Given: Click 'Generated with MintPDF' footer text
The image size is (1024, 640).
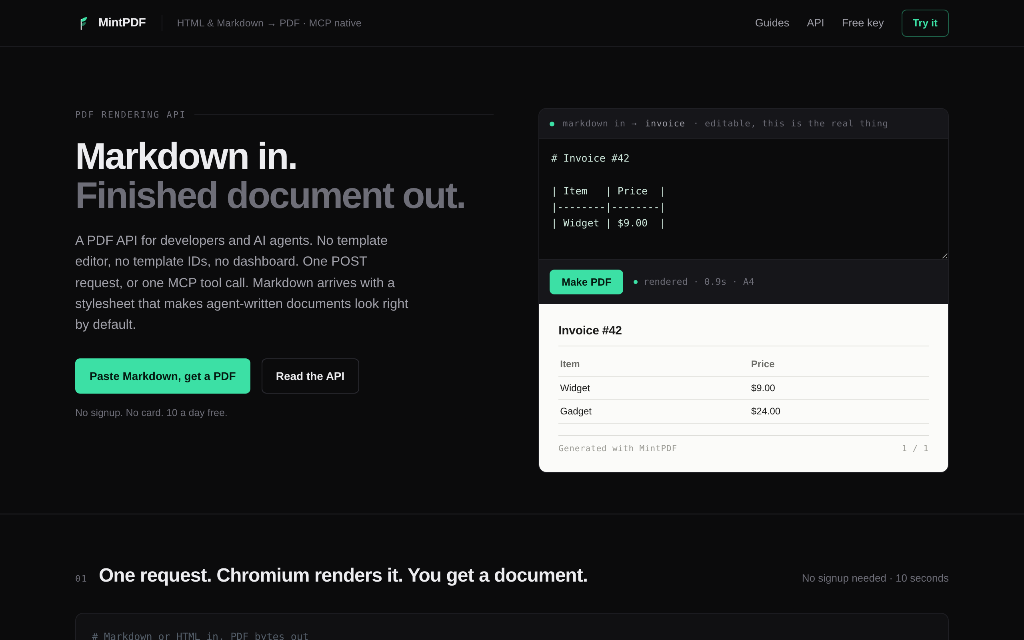Looking at the screenshot, I should point(617,448).
